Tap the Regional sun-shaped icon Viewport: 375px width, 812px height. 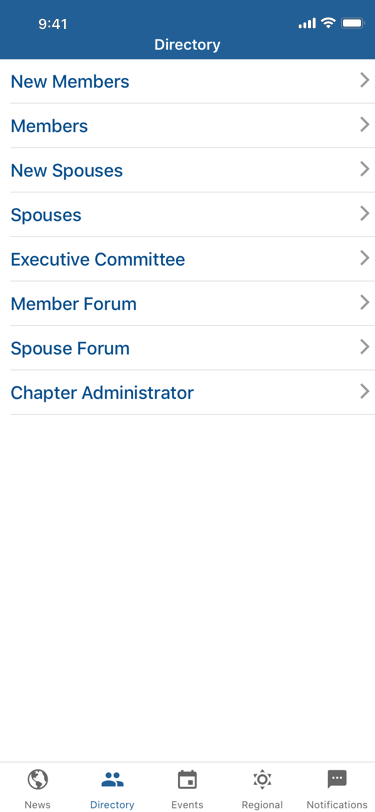click(262, 779)
